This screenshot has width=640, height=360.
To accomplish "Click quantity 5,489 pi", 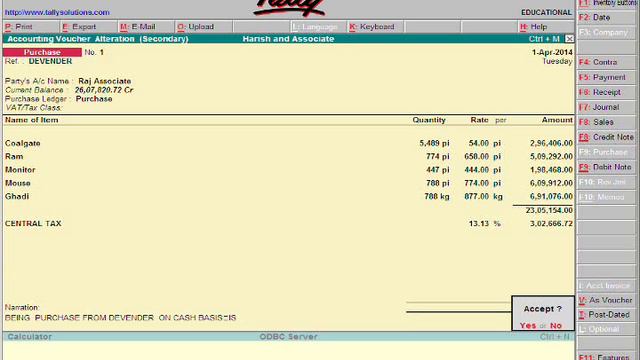I will [434, 143].
